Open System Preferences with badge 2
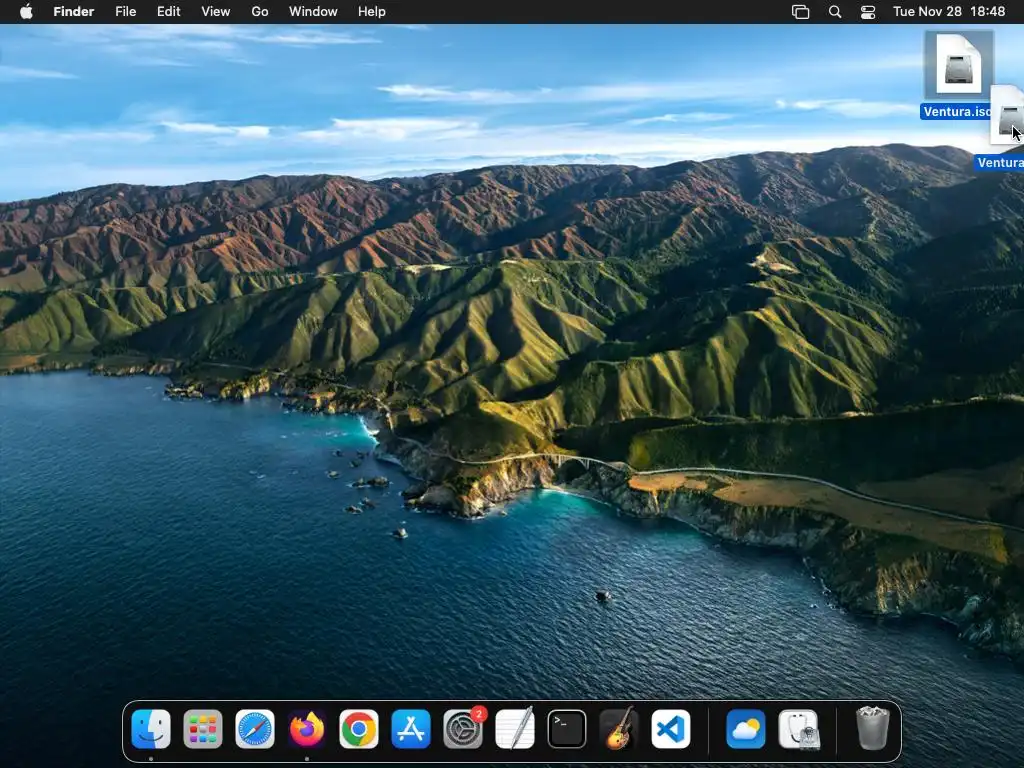Image resolution: width=1024 pixels, height=768 pixels. click(x=463, y=729)
